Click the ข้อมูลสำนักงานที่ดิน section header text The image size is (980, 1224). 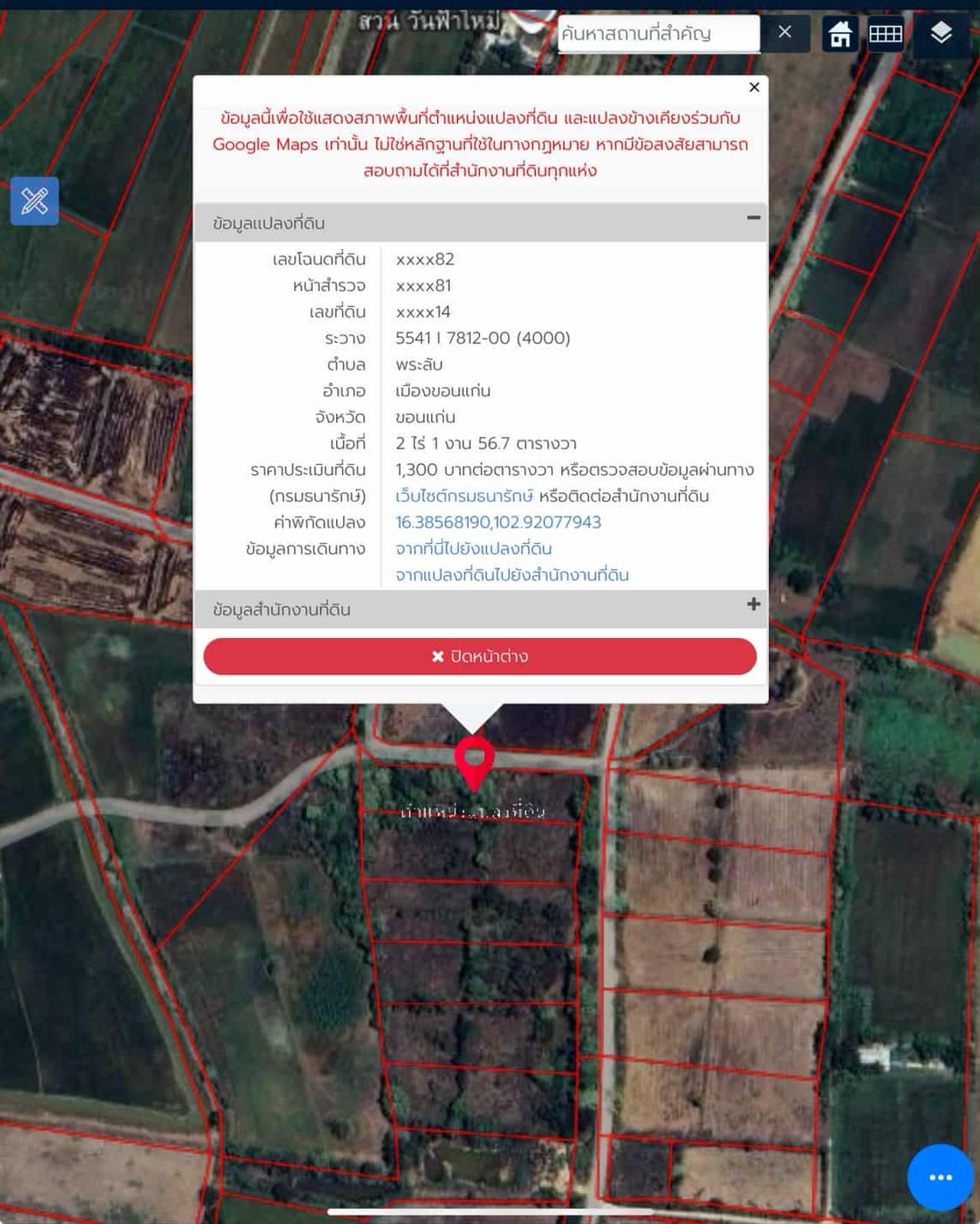pyautogui.click(x=282, y=610)
